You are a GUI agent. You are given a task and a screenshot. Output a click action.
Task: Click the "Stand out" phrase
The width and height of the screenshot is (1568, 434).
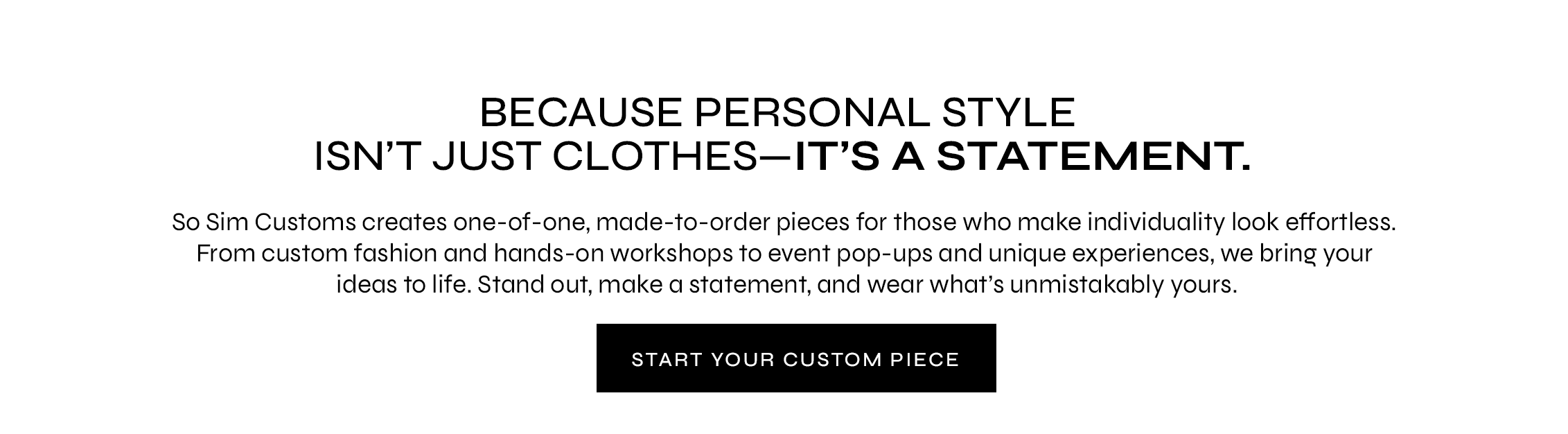coord(534,285)
